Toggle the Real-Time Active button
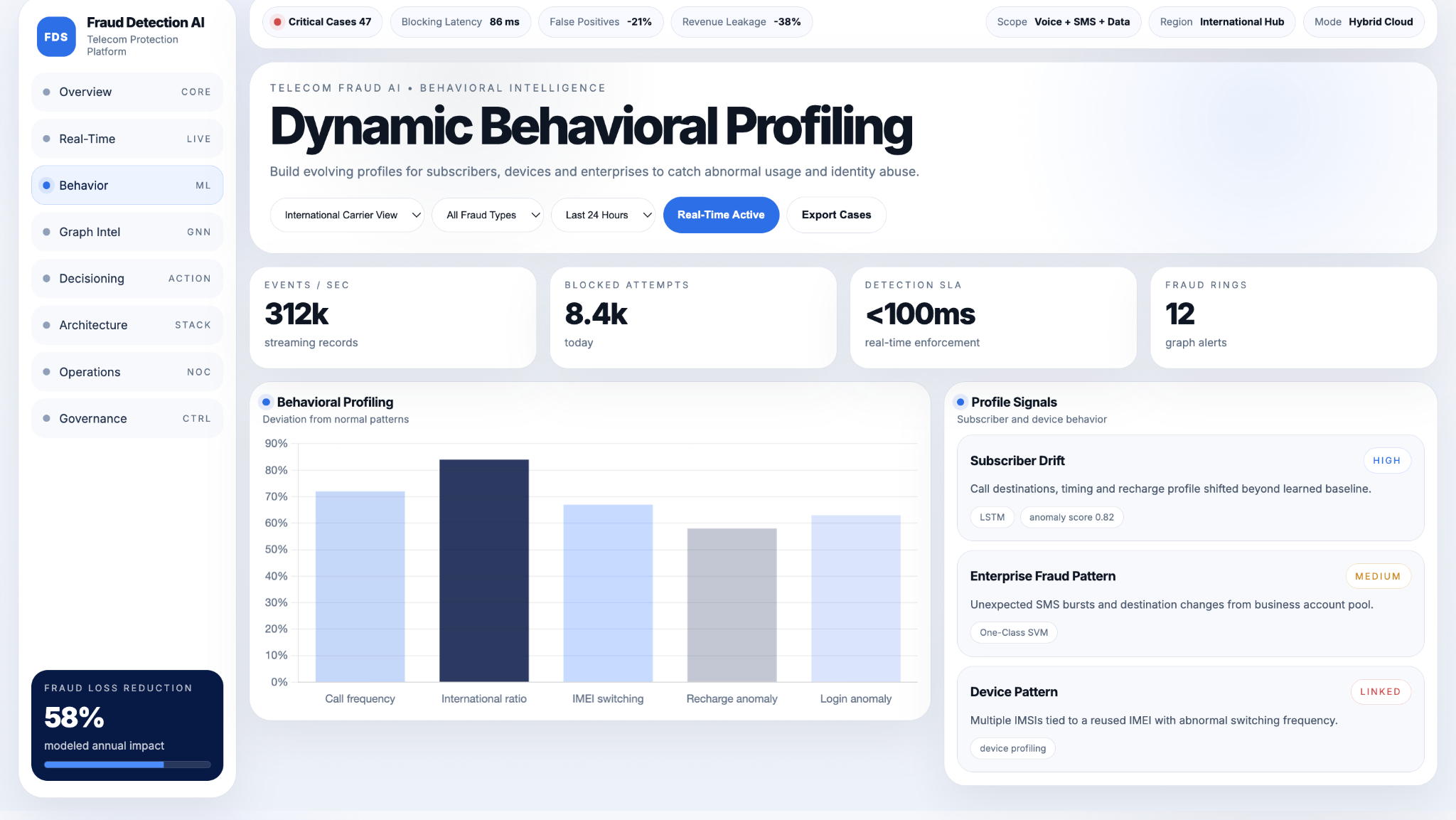The width and height of the screenshot is (1456, 820). [720, 215]
